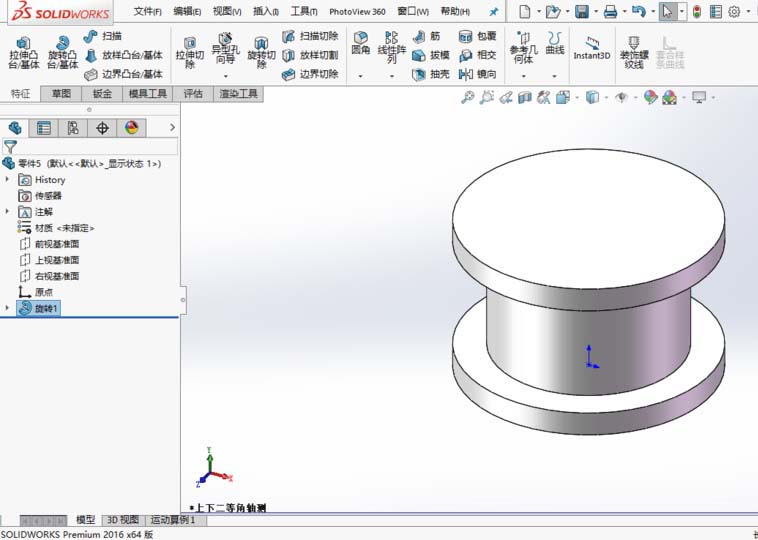Expand the 旋转1 feature node

point(7,308)
